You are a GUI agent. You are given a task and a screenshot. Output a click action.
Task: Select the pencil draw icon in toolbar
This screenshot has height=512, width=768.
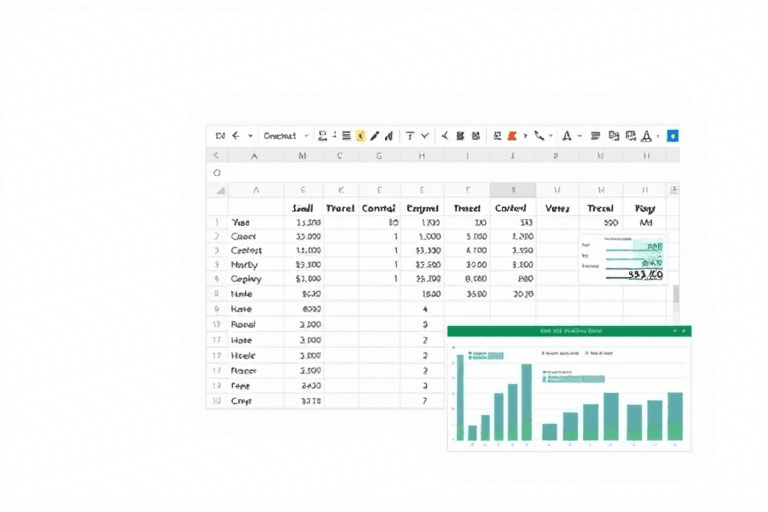[x=375, y=136]
